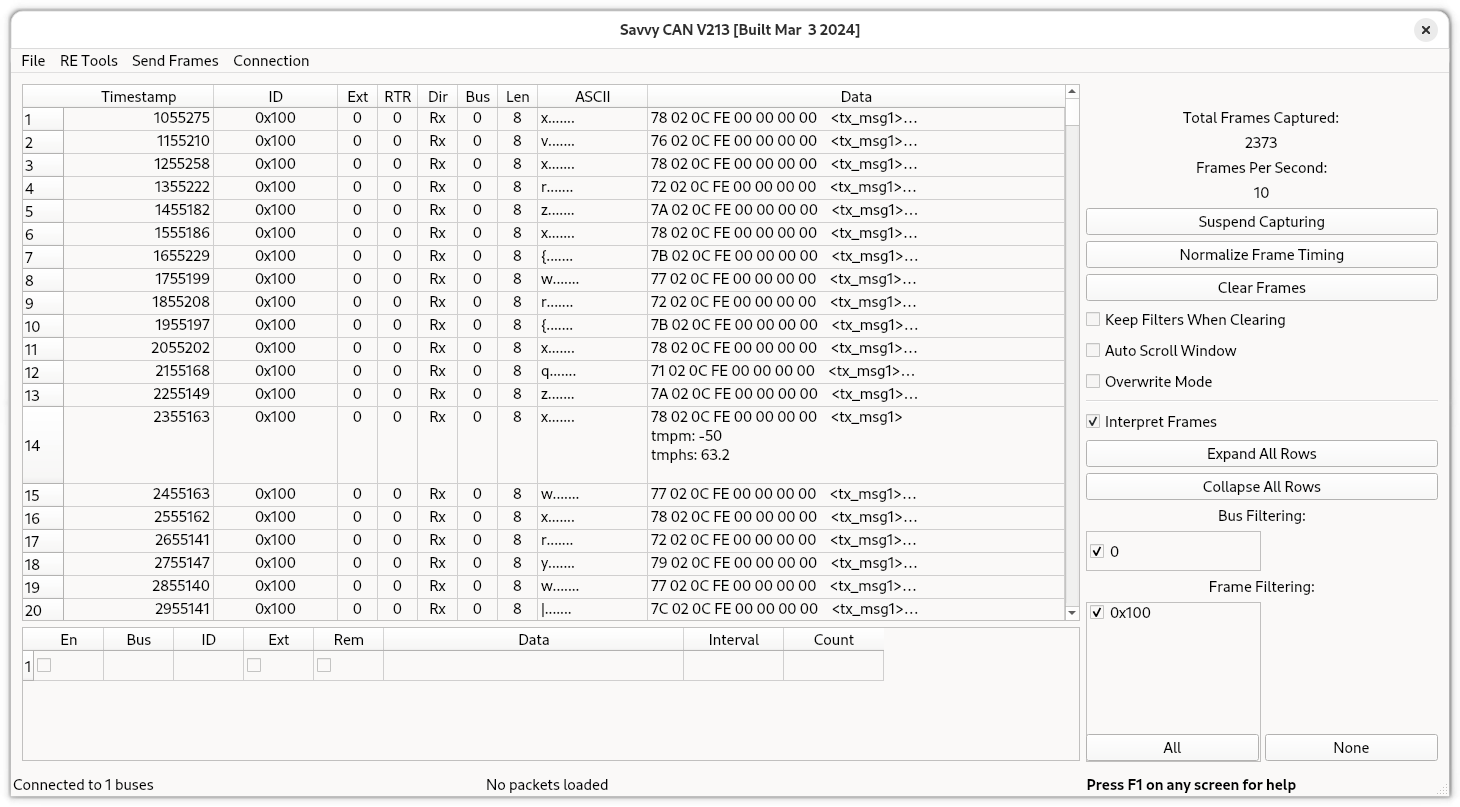The width and height of the screenshot is (1460, 807).
Task: Click the 'tmpm: -50' signal line
Action: pos(686,436)
